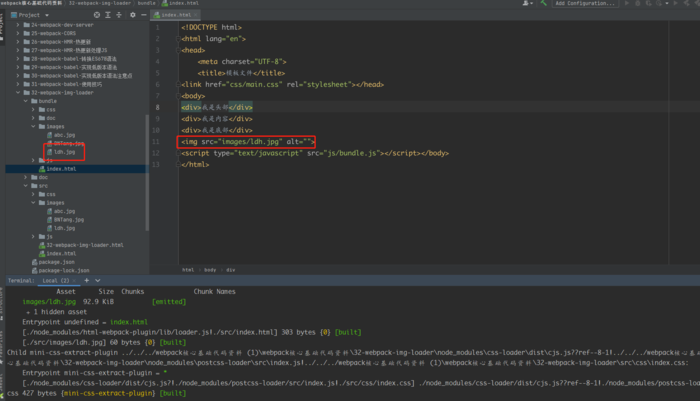This screenshot has height=401, width=700.
Task: Expand the css folder under bundle
Action: pyautogui.click(x=33, y=110)
